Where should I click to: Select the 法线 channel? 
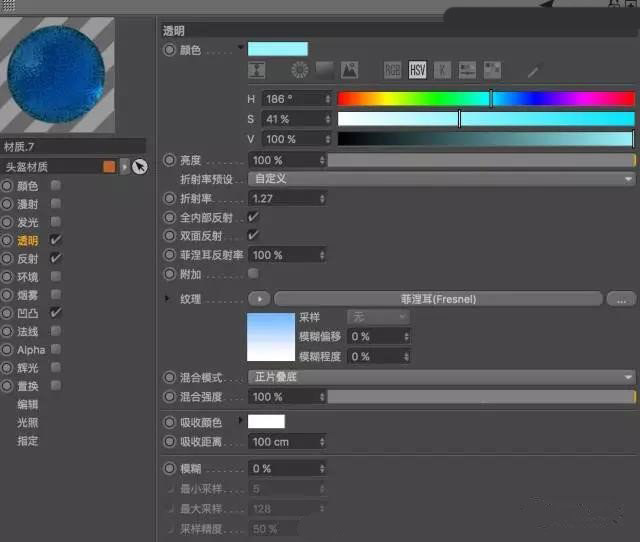[x=28, y=331]
